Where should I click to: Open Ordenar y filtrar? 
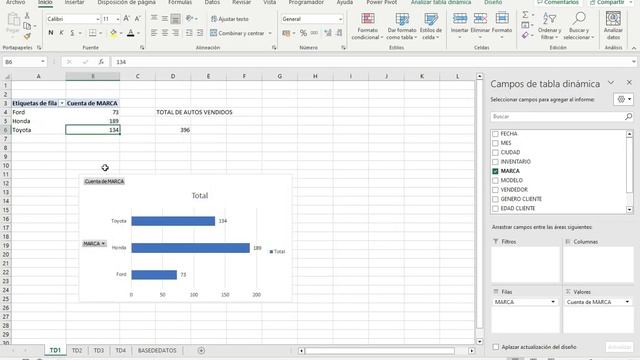(549, 26)
